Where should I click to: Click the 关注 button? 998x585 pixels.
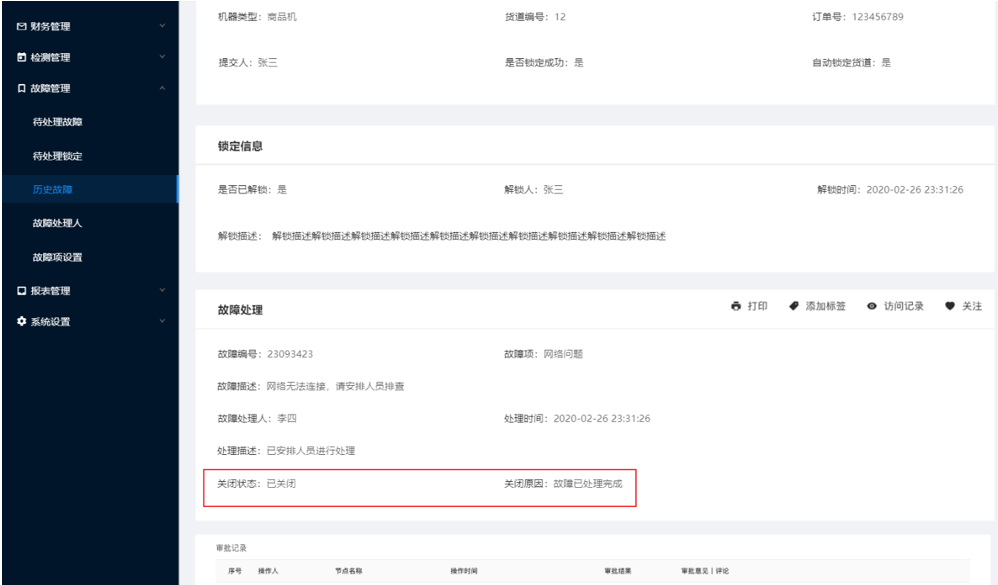(964, 306)
